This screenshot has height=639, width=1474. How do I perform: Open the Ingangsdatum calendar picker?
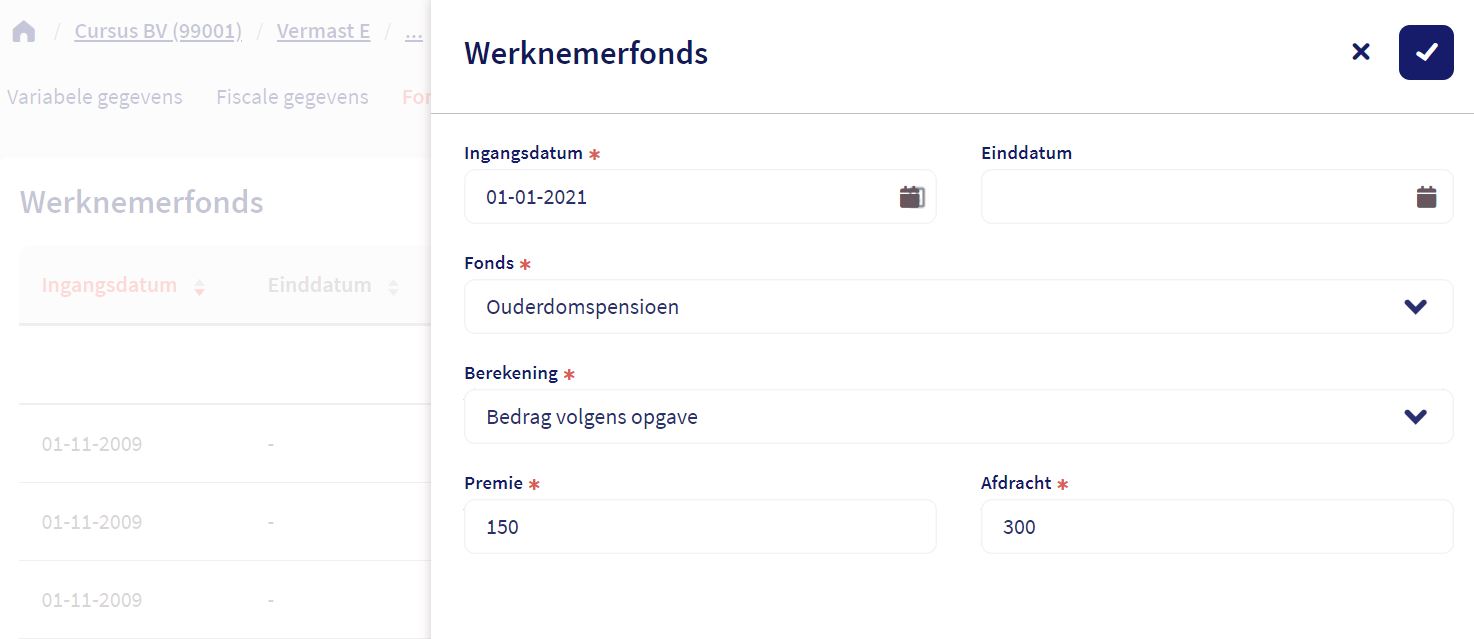point(910,197)
